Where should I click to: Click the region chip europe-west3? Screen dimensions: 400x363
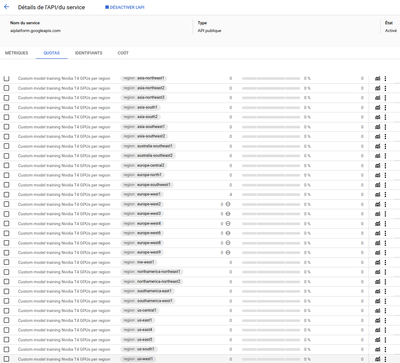click(x=142, y=214)
